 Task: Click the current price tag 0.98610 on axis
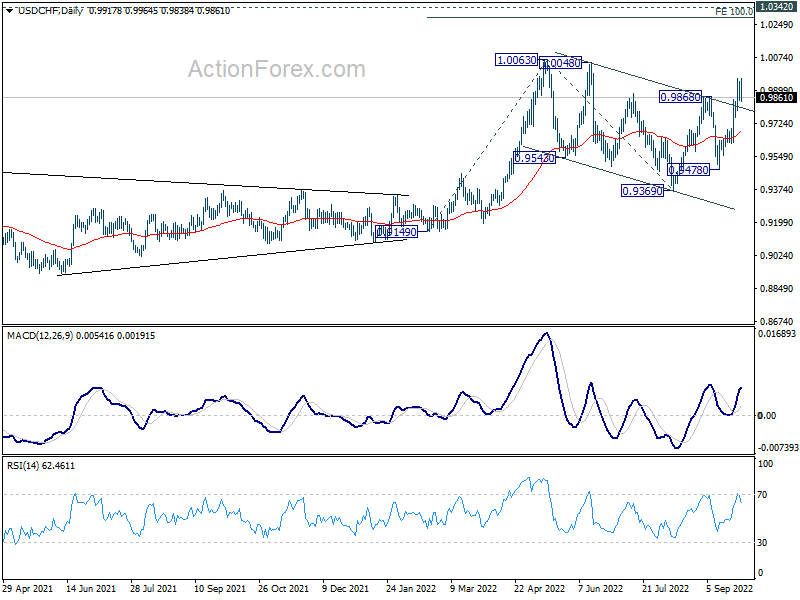(x=776, y=97)
